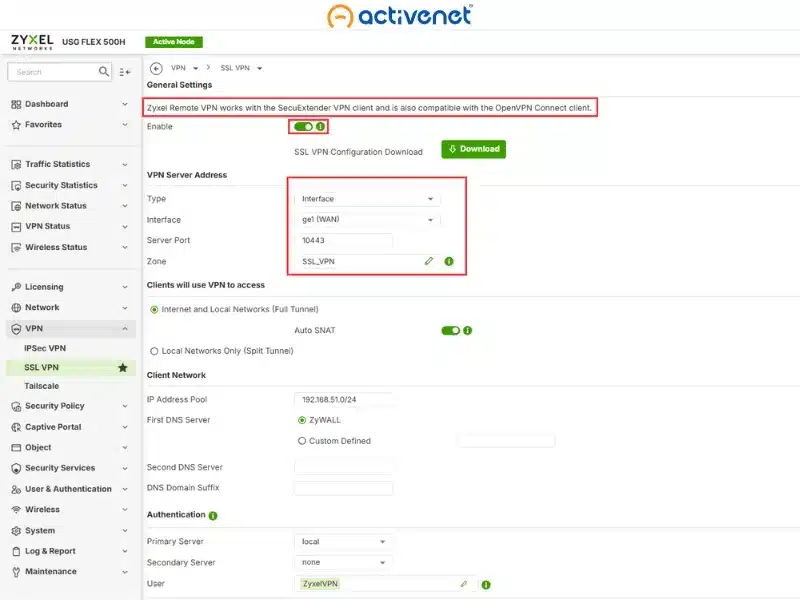Screen dimensions: 800x600
Task: Click the back arrow circle icon
Action: tap(156, 68)
